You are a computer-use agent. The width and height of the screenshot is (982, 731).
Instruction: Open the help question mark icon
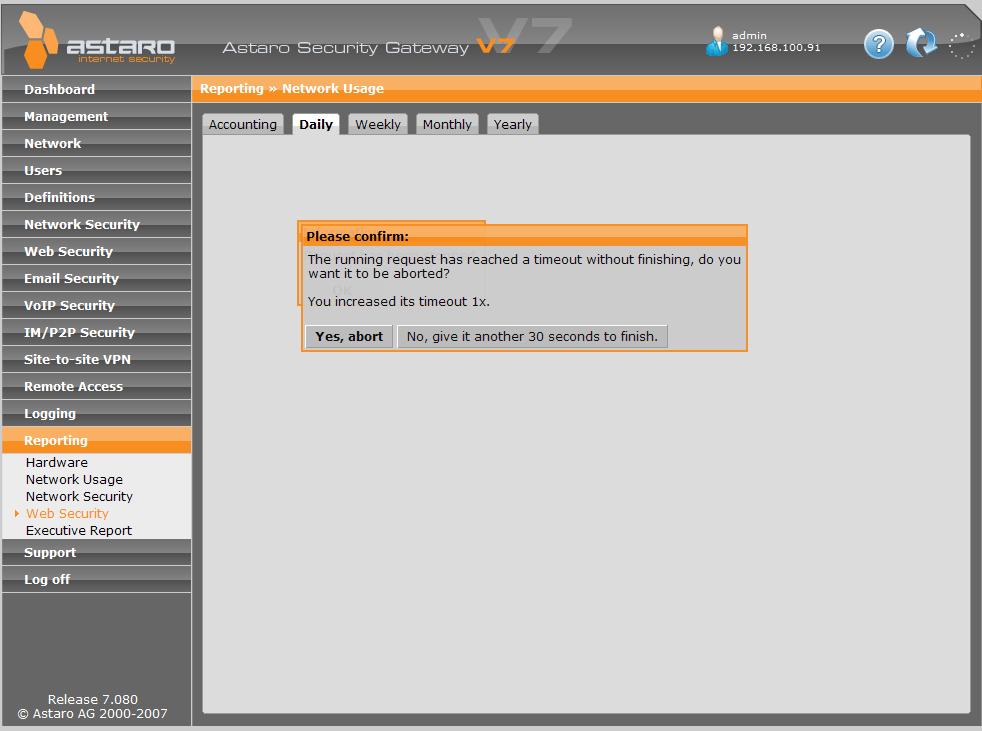click(x=879, y=44)
